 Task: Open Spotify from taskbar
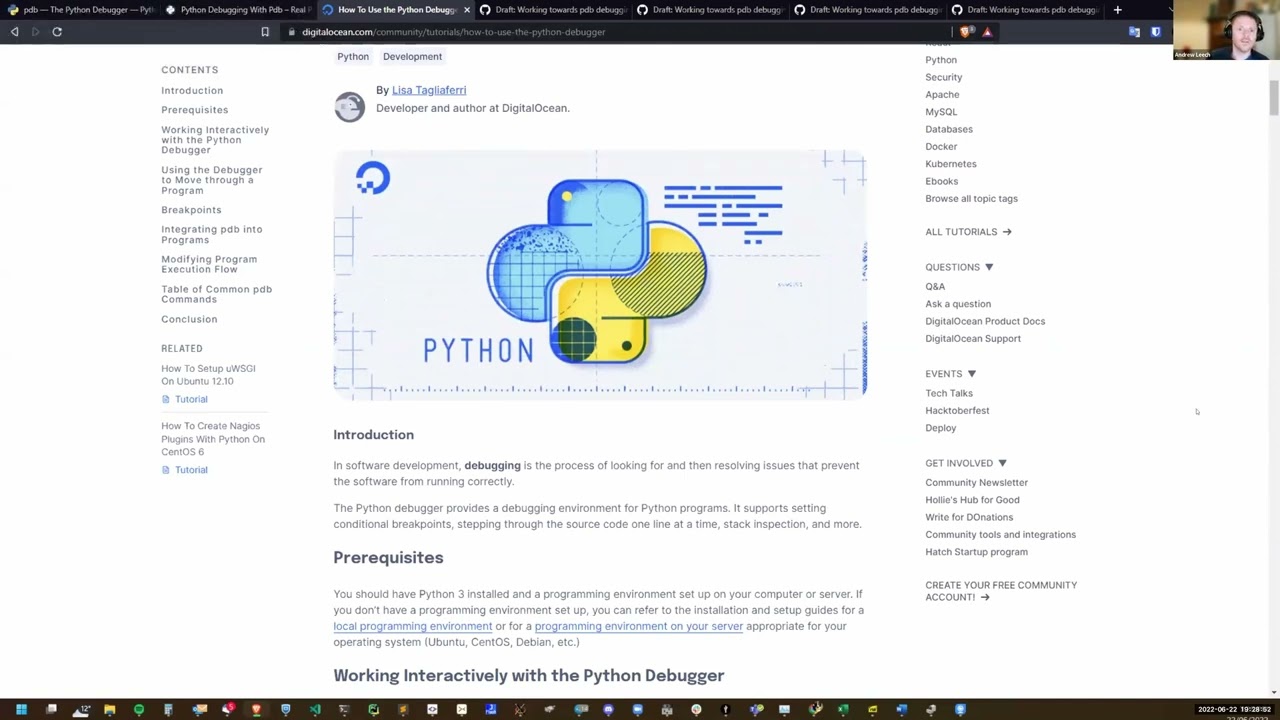coord(139,710)
